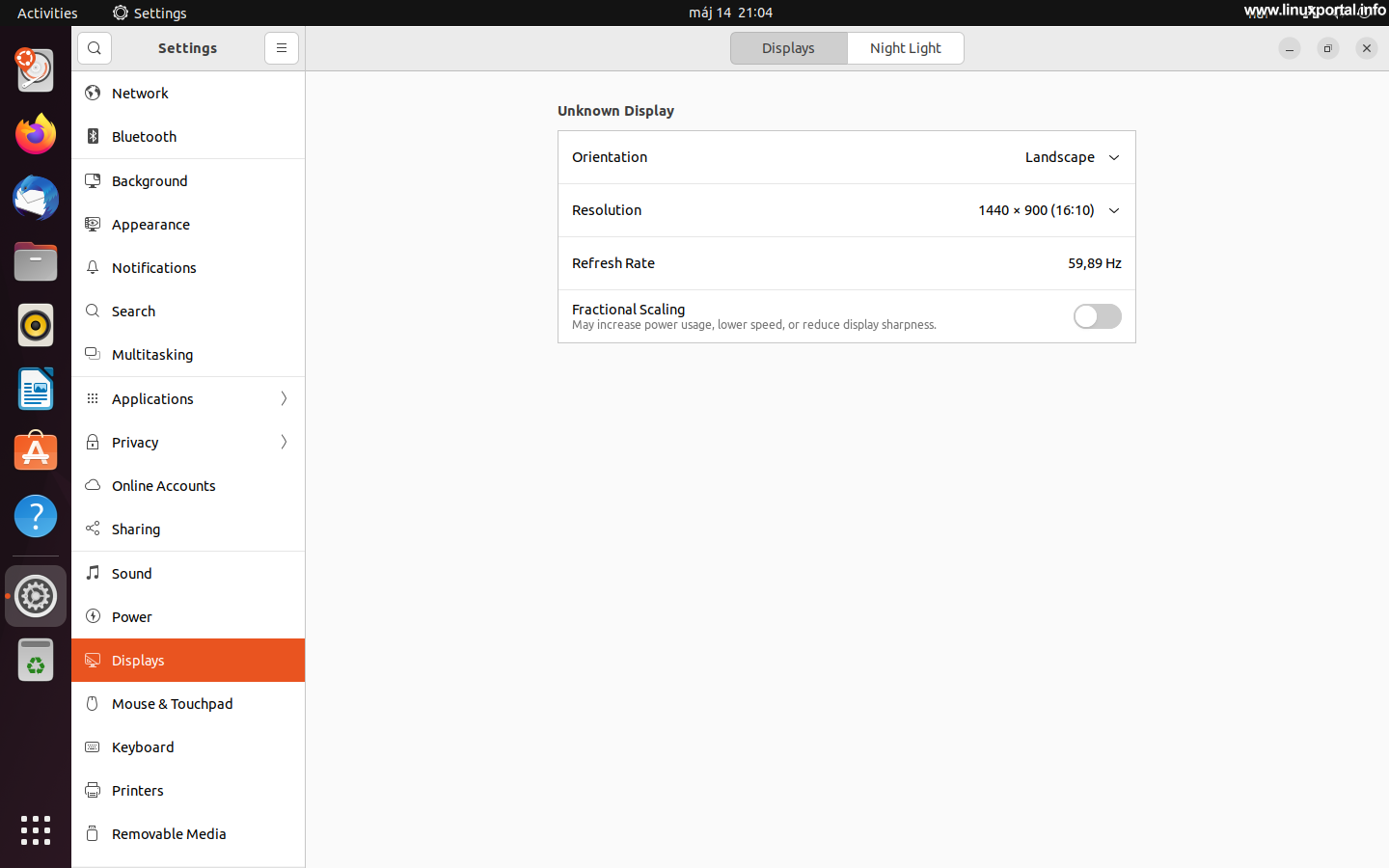Open the Settings hamburger menu
The height and width of the screenshot is (868, 1389).
[x=281, y=47]
